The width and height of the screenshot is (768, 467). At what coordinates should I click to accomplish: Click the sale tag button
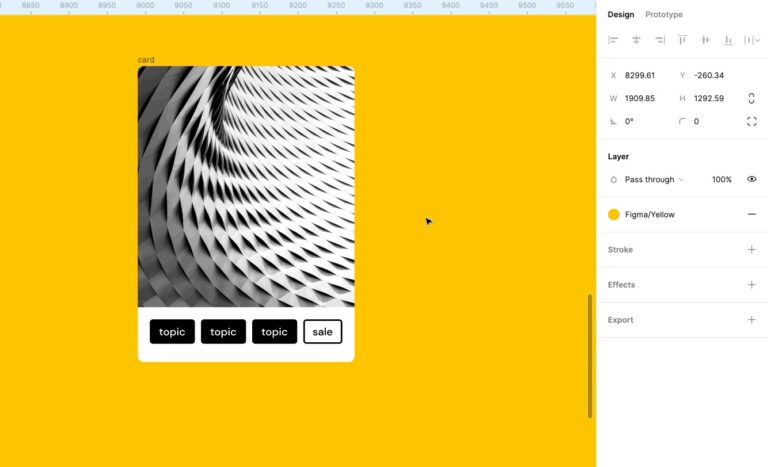click(x=322, y=332)
